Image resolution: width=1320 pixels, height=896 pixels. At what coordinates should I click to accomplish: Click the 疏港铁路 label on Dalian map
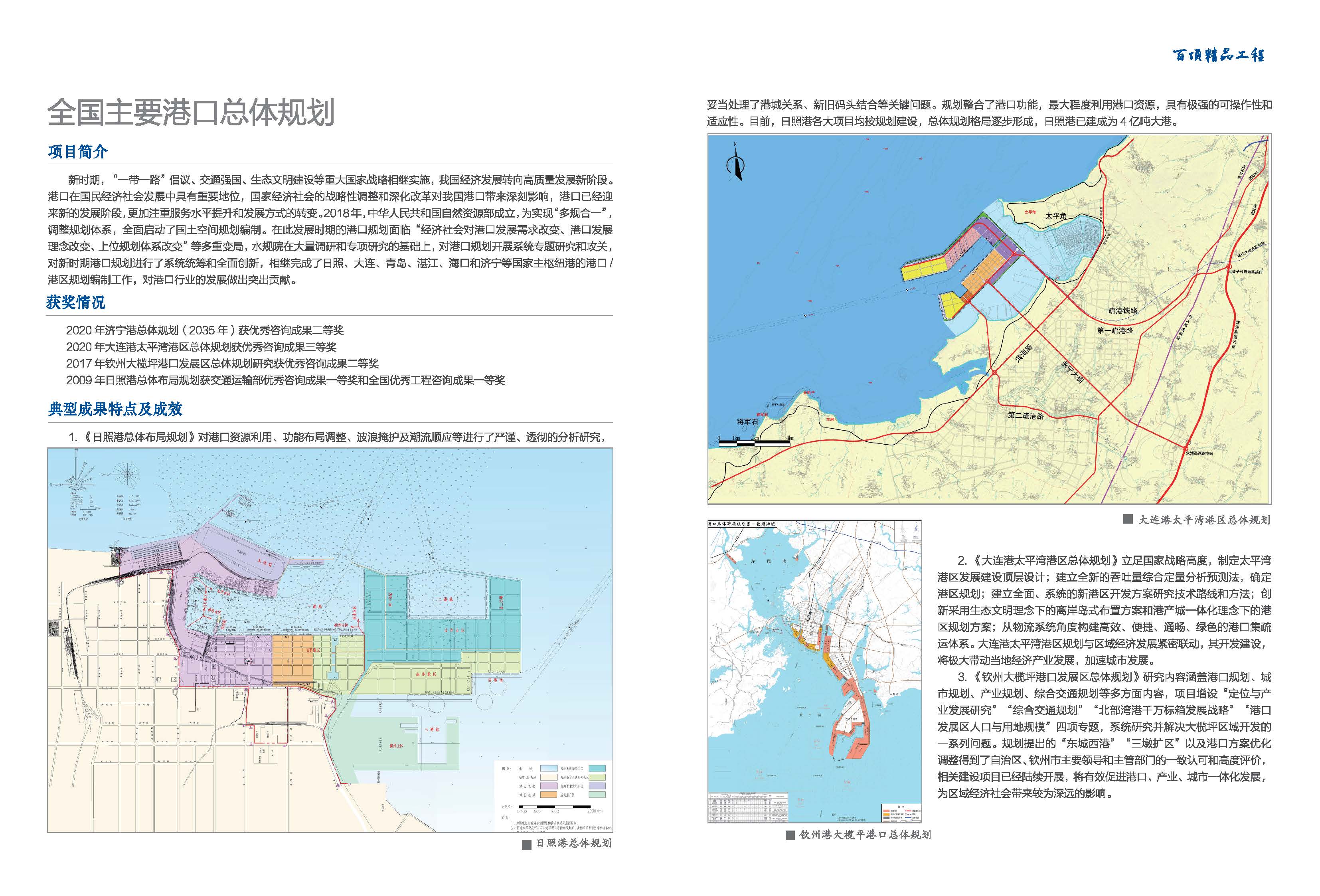tap(1123, 311)
